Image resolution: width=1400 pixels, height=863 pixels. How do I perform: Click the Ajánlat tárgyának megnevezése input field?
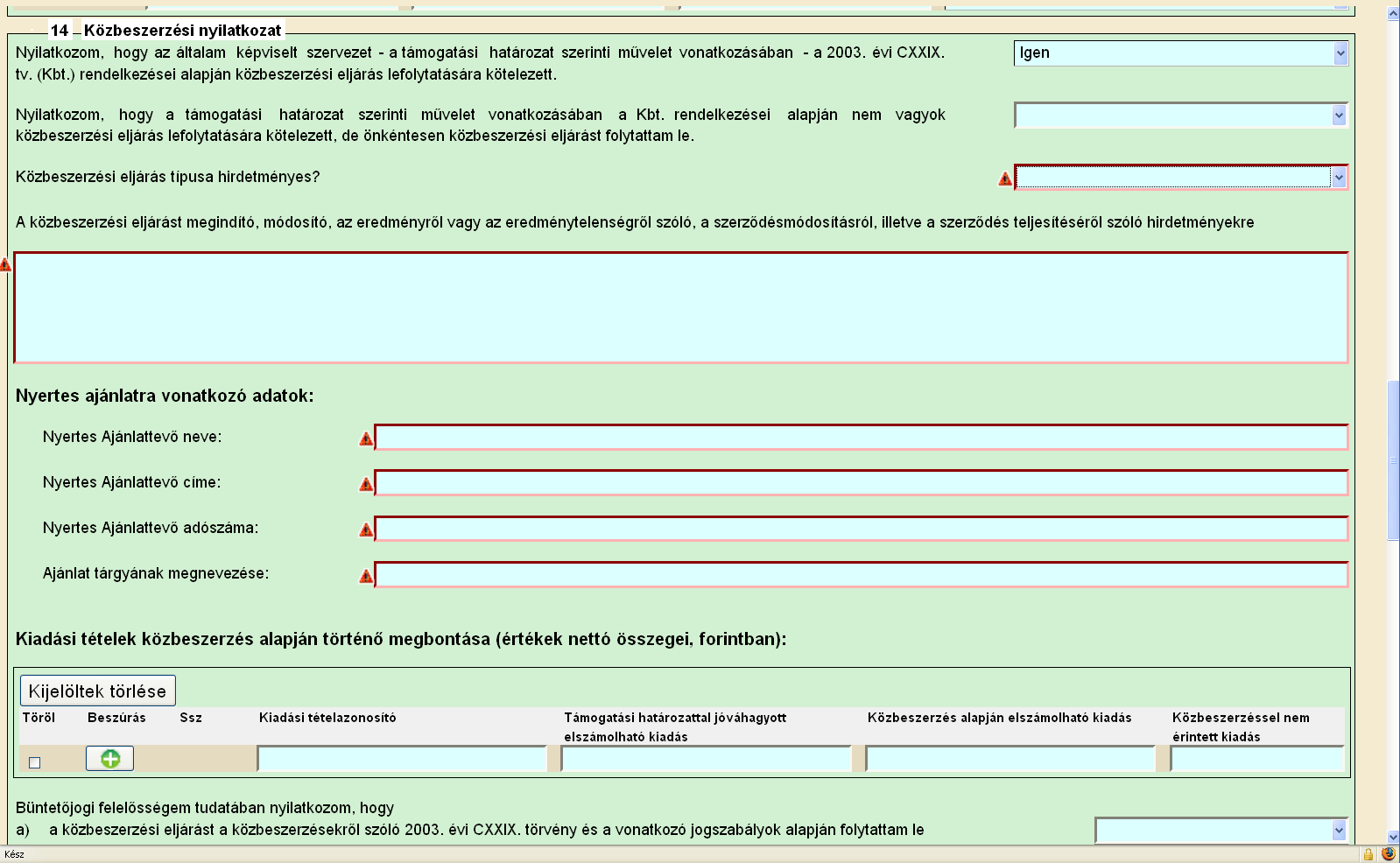tap(862, 574)
